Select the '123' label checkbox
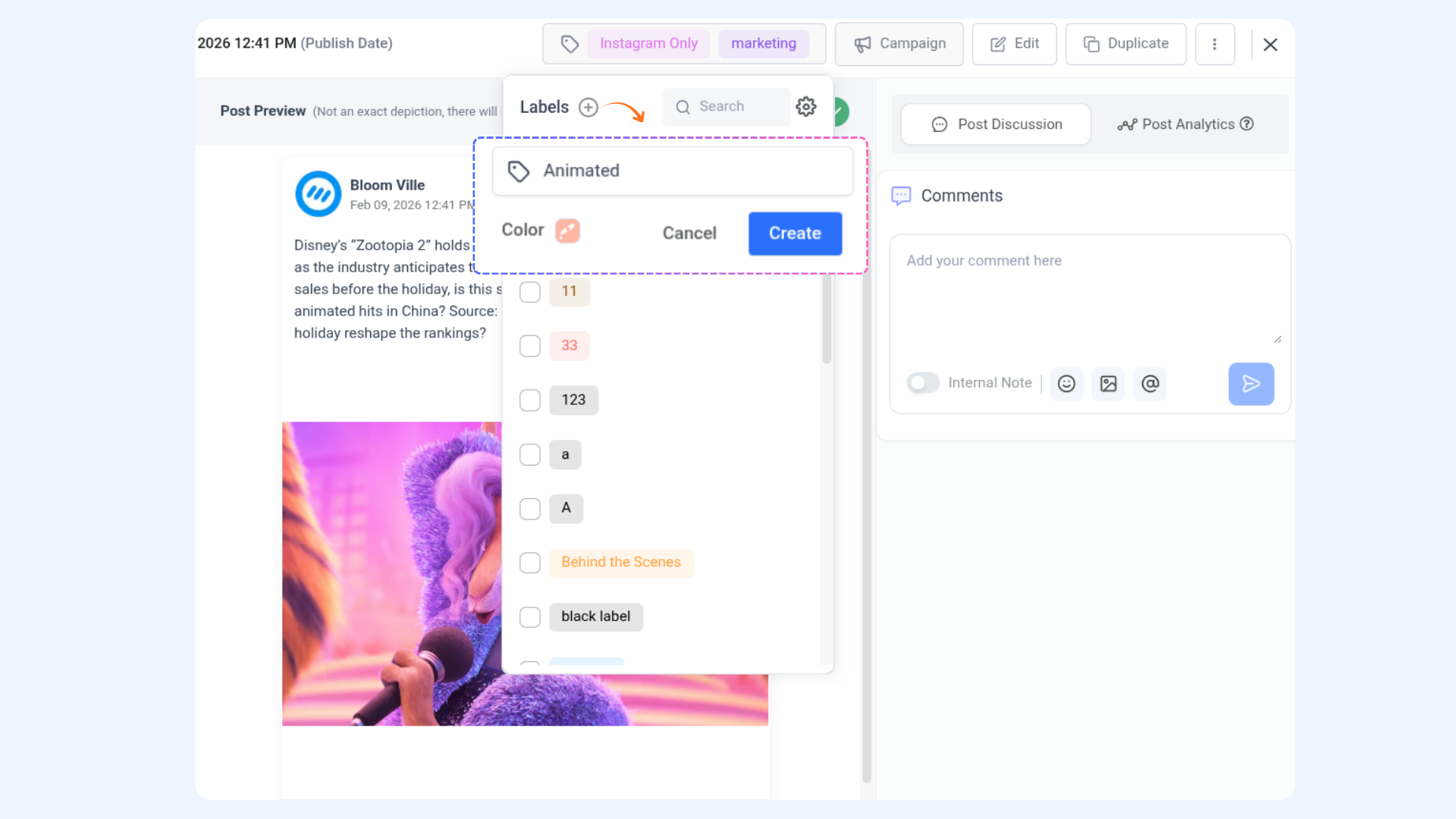 (530, 400)
